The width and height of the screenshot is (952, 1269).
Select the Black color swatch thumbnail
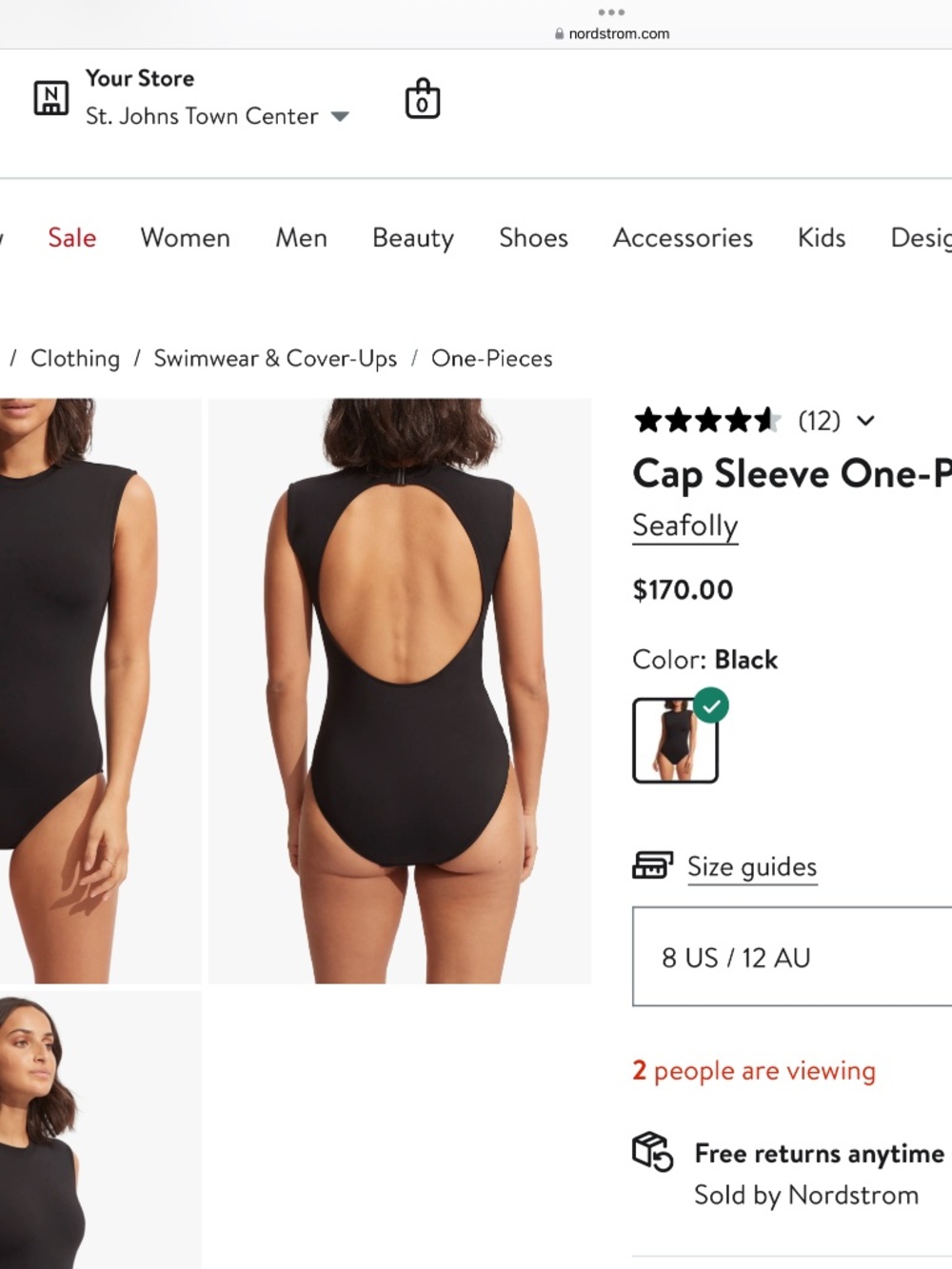tap(675, 742)
